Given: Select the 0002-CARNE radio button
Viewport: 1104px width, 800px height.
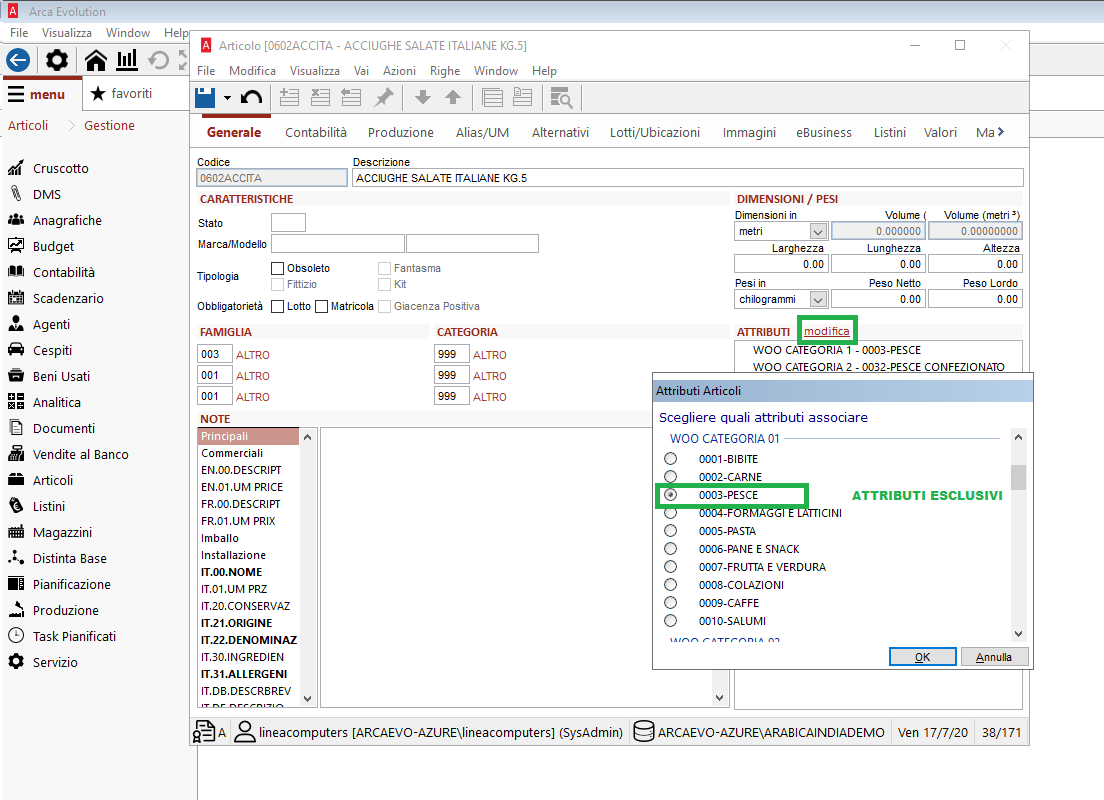Looking at the screenshot, I should click(x=670, y=477).
